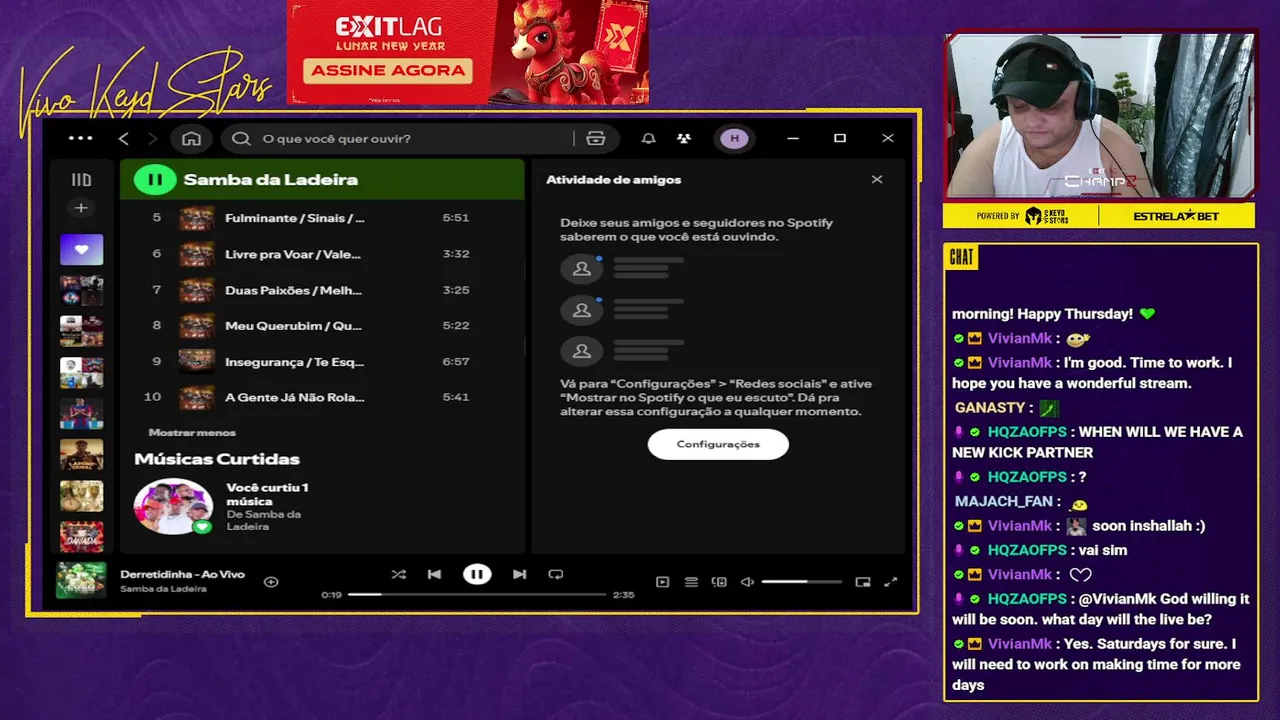Select track 'A Gente Já Não Rola...'
1280x720 pixels.
295,397
